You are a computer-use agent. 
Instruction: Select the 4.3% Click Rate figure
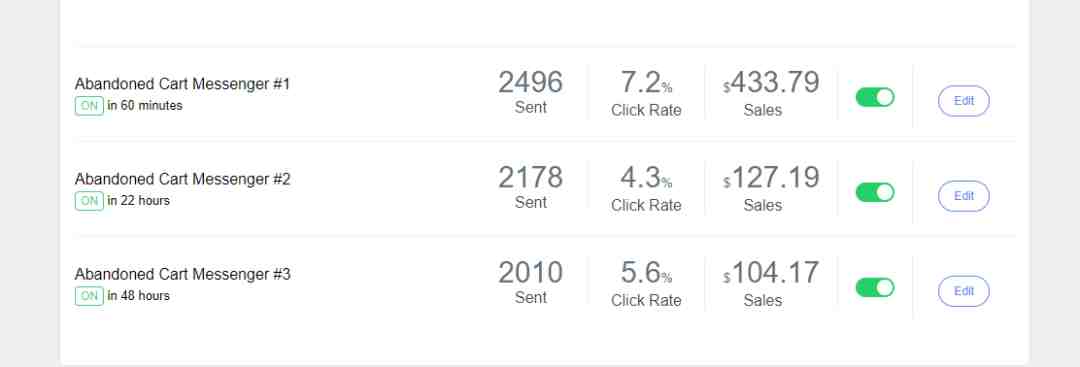646,178
